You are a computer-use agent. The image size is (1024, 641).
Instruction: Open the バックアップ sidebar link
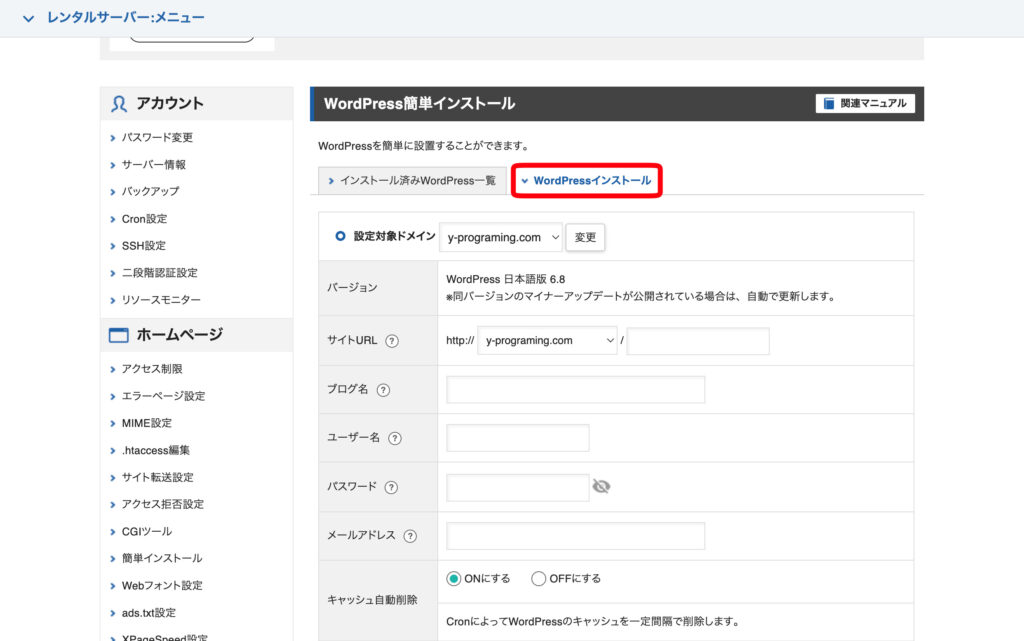[150, 191]
